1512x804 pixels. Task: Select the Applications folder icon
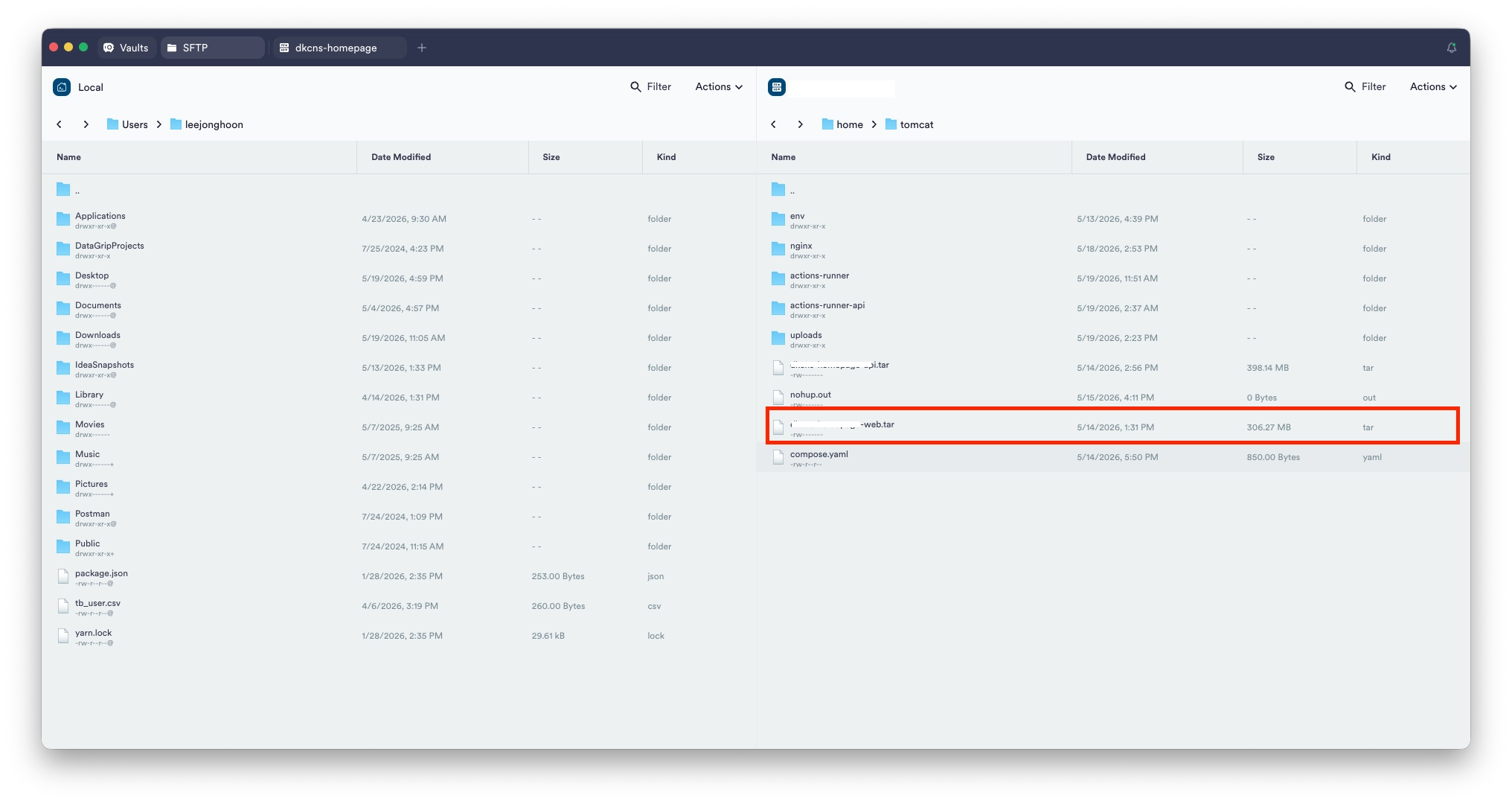63,219
